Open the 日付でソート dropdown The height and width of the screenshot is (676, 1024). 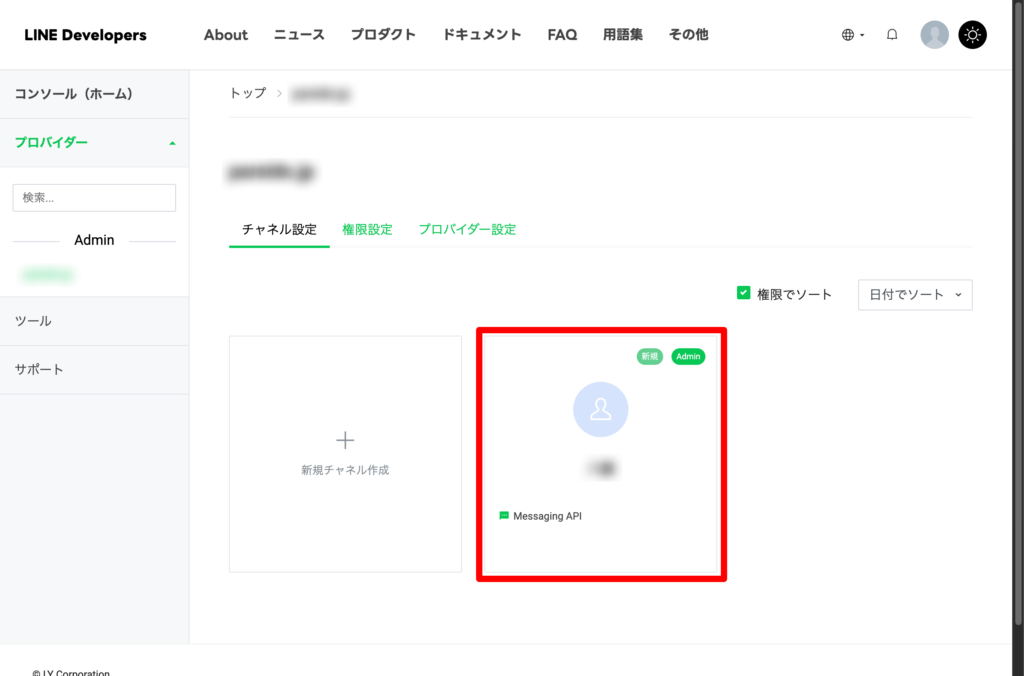click(915, 294)
